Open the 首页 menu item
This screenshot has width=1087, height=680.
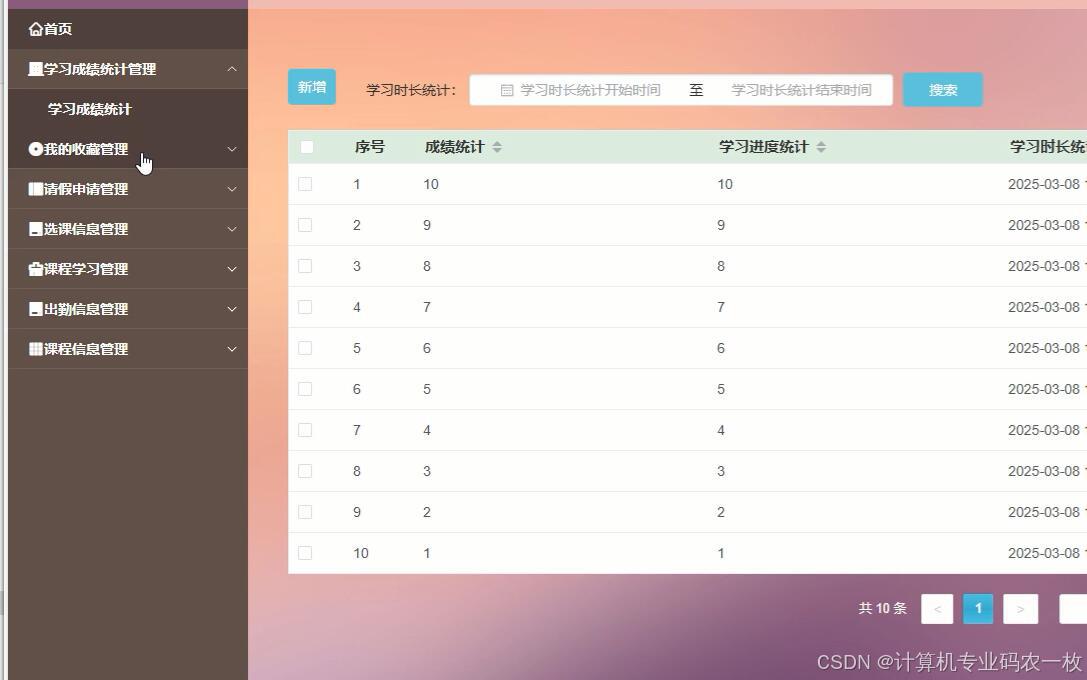point(128,29)
